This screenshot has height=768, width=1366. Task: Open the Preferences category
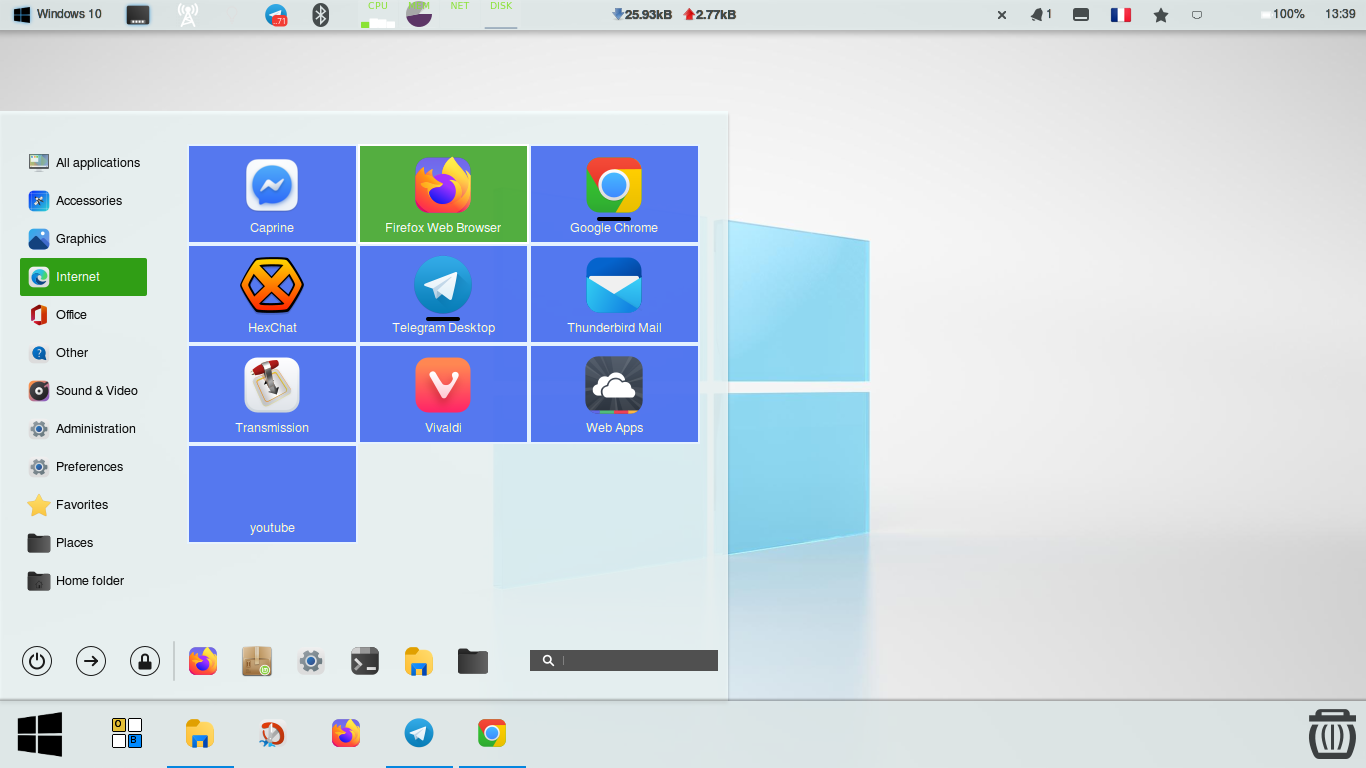pyautogui.click(x=84, y=467)
